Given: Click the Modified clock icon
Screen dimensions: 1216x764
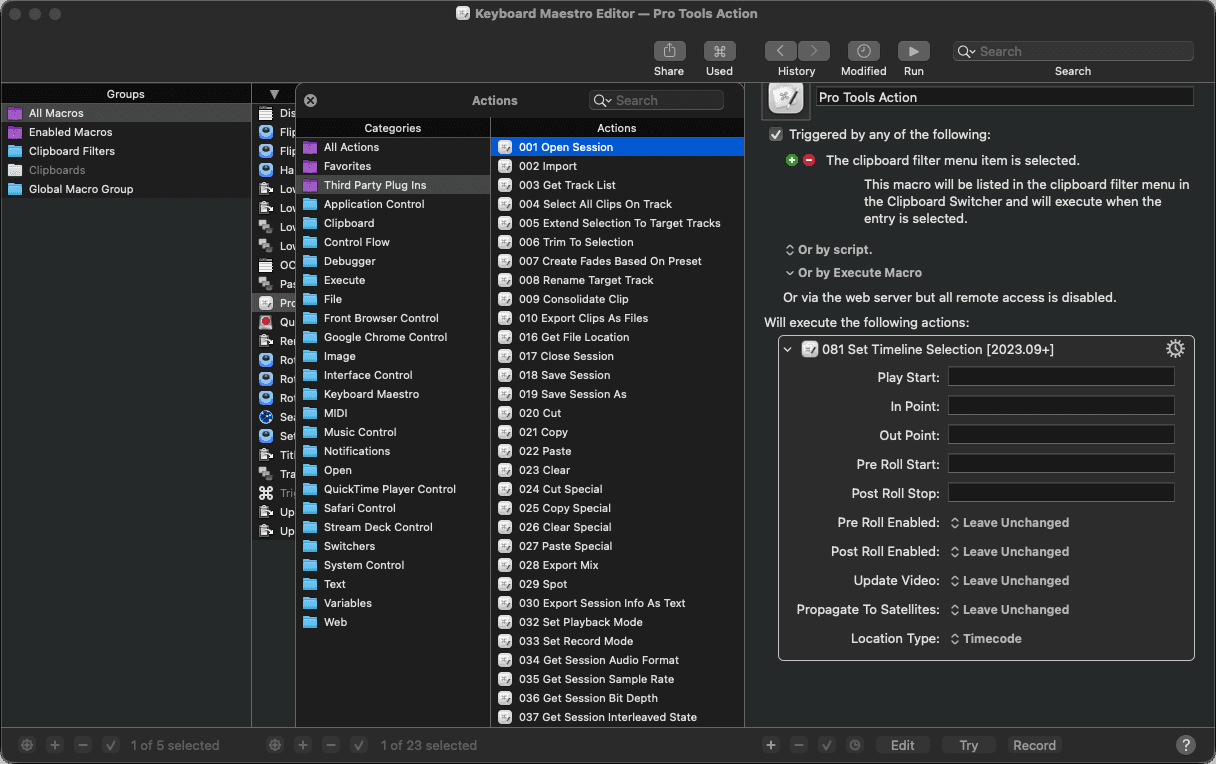Looking at the screenshot, I should pos(863,51).
